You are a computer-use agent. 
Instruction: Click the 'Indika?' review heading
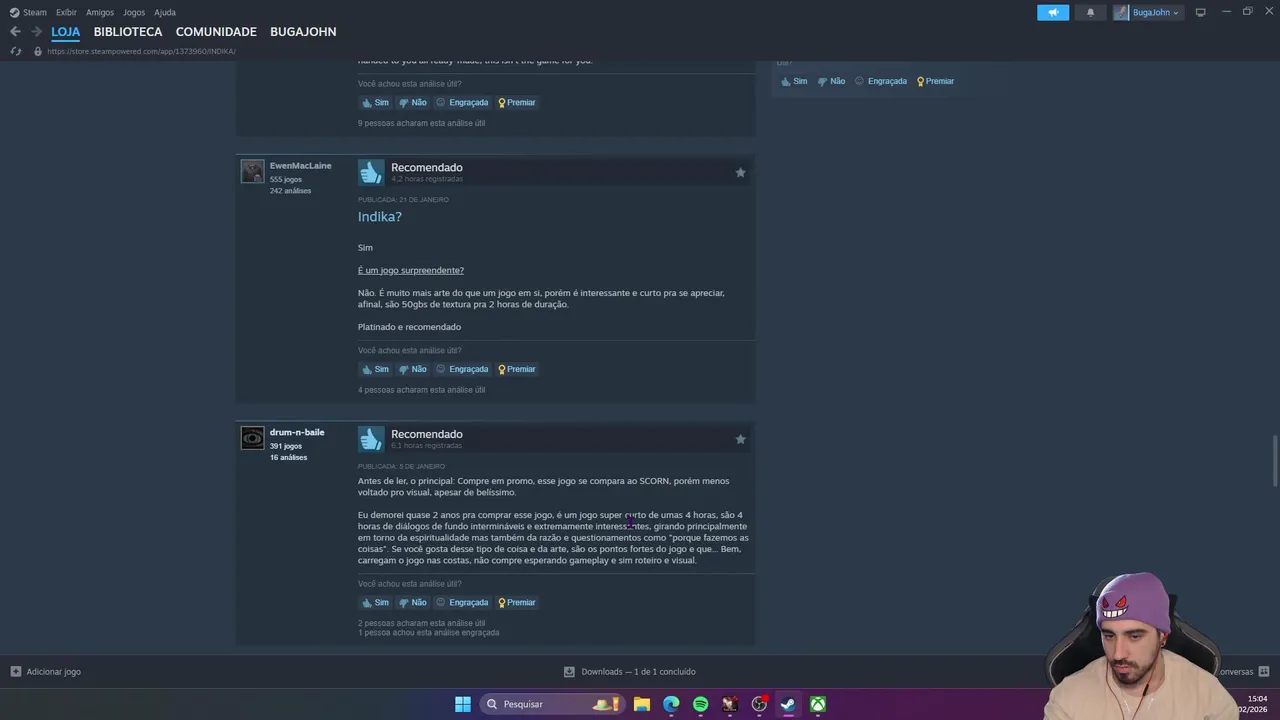[380, 217]
